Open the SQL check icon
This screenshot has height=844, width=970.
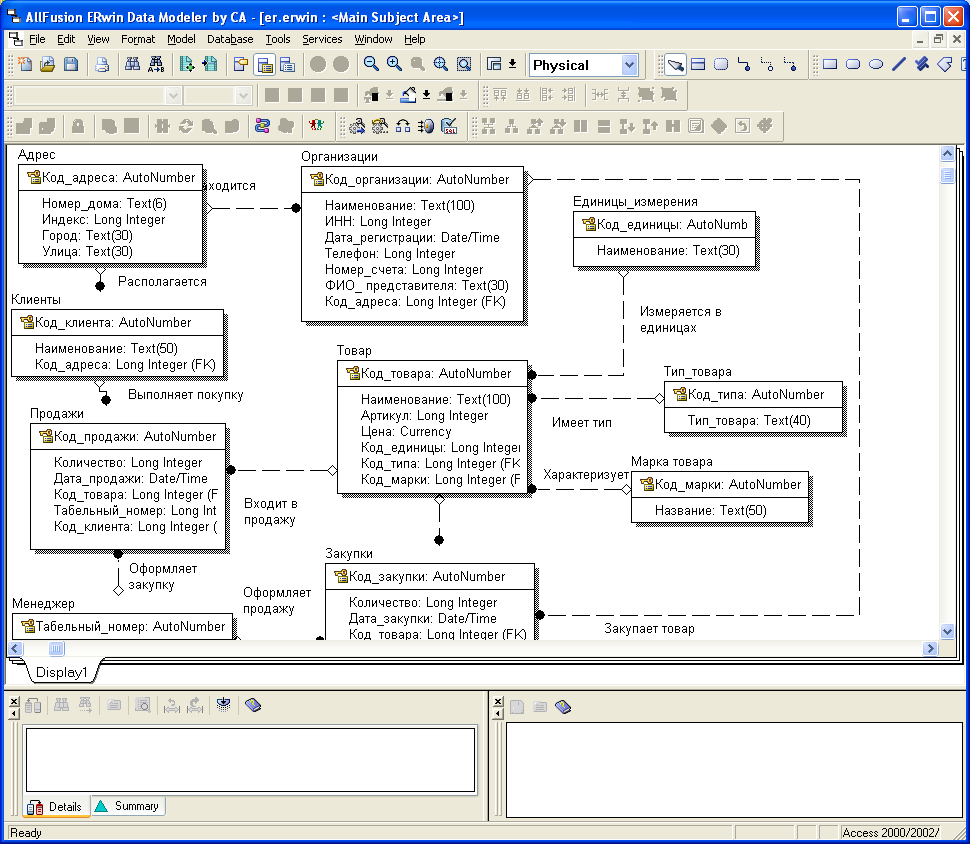coord(449,126)
